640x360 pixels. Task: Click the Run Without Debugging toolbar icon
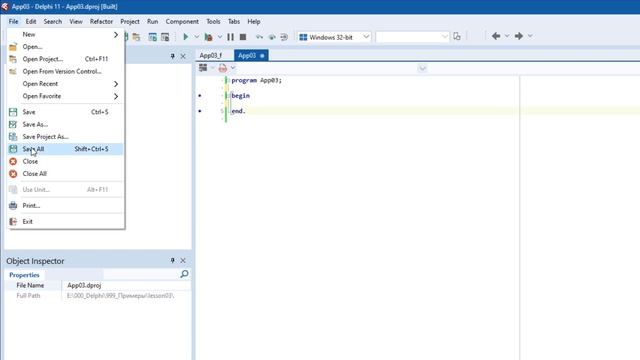[209, 37]
